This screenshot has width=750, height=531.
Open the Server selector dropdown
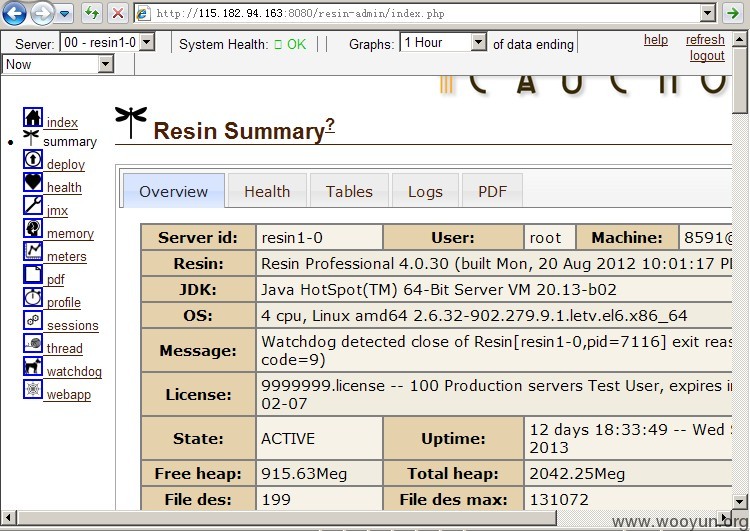107,42
